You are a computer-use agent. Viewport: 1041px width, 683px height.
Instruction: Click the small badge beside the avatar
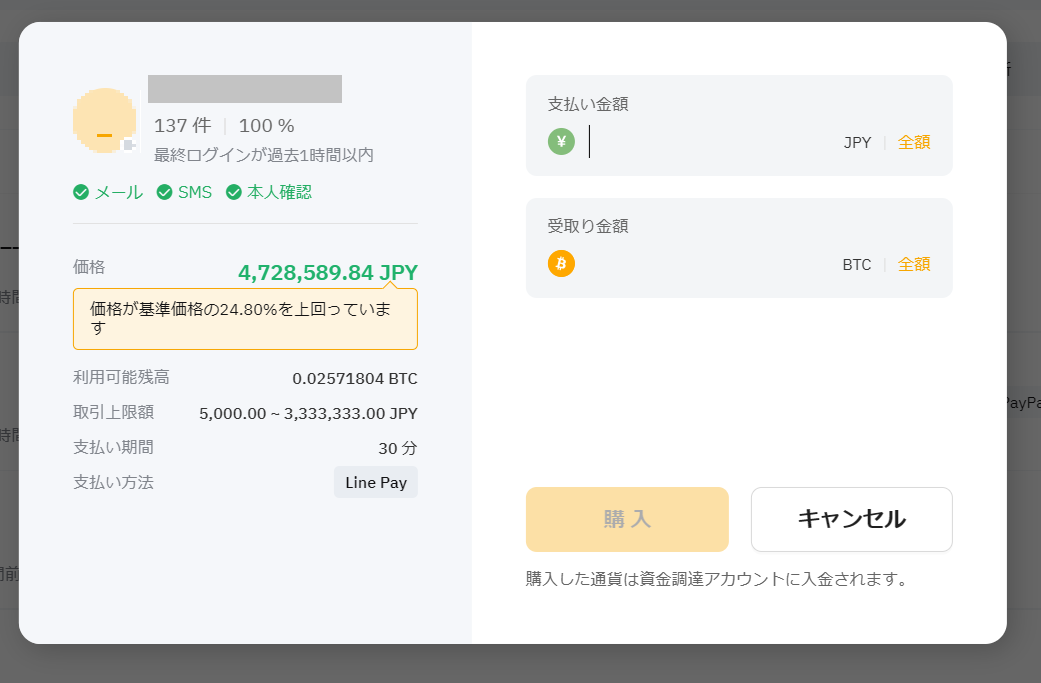(x=128, y=145)
